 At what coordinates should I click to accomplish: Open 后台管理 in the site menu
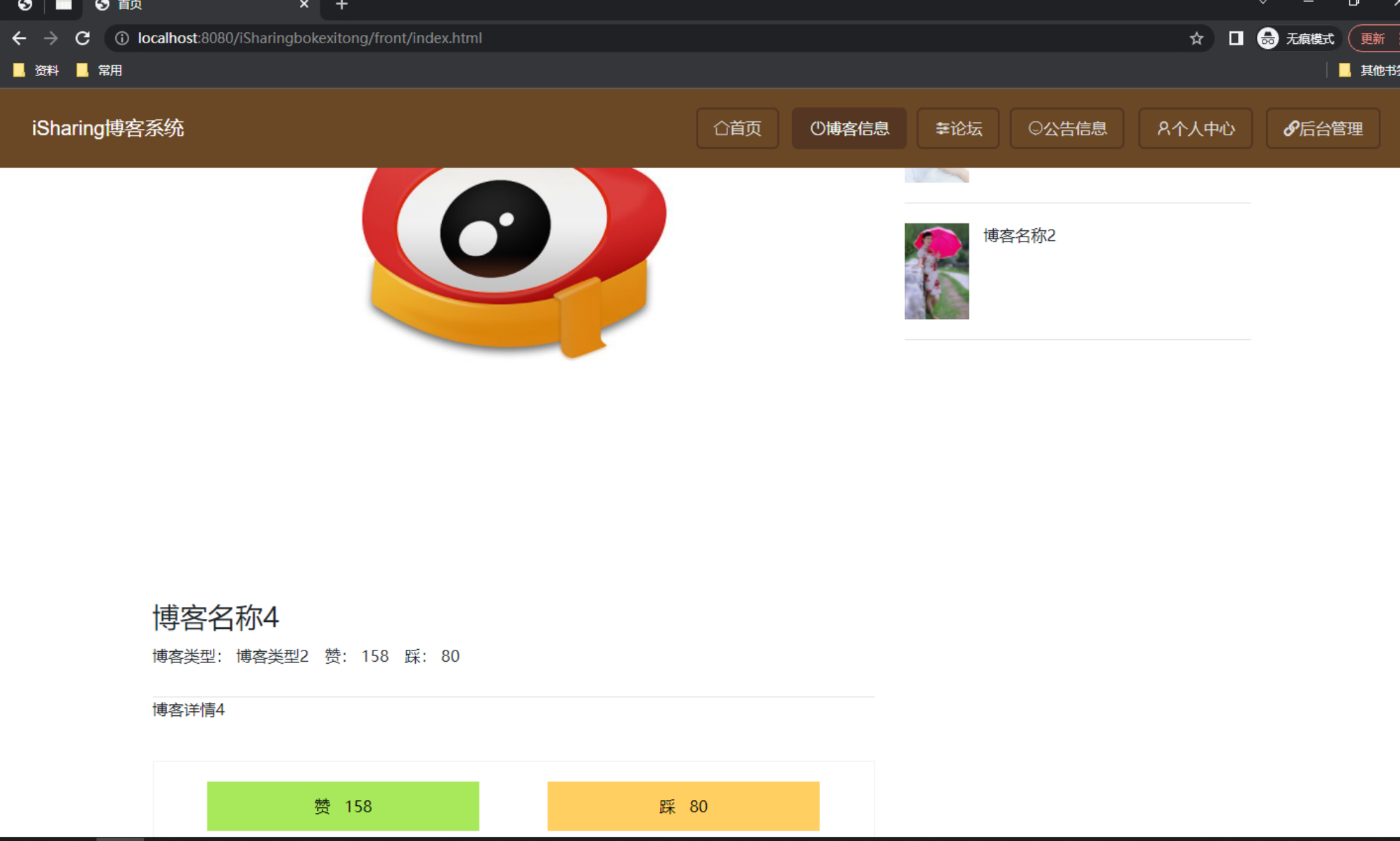tap(1323, 128)
